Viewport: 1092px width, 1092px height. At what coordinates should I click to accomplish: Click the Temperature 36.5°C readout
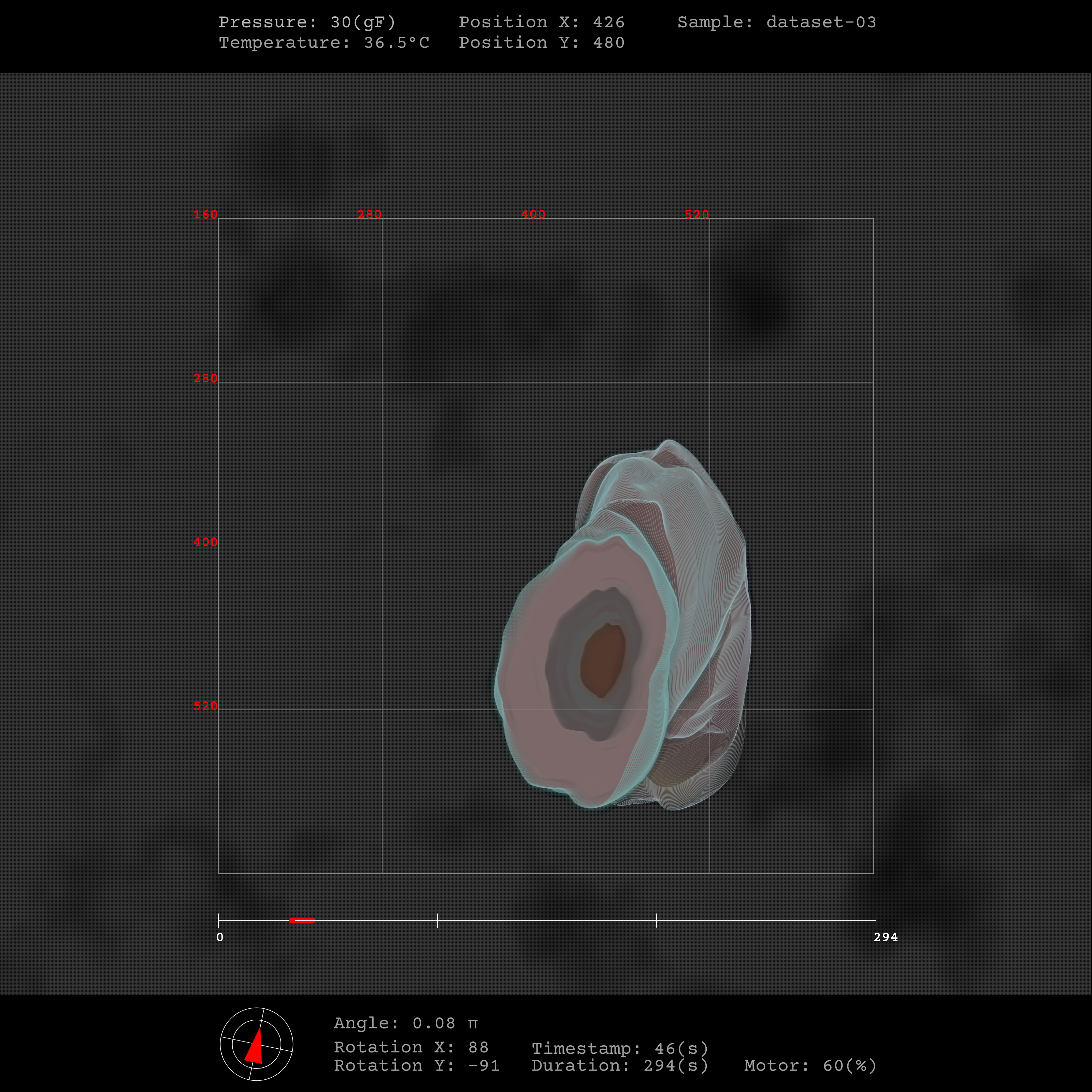click(x=324, y=42)
